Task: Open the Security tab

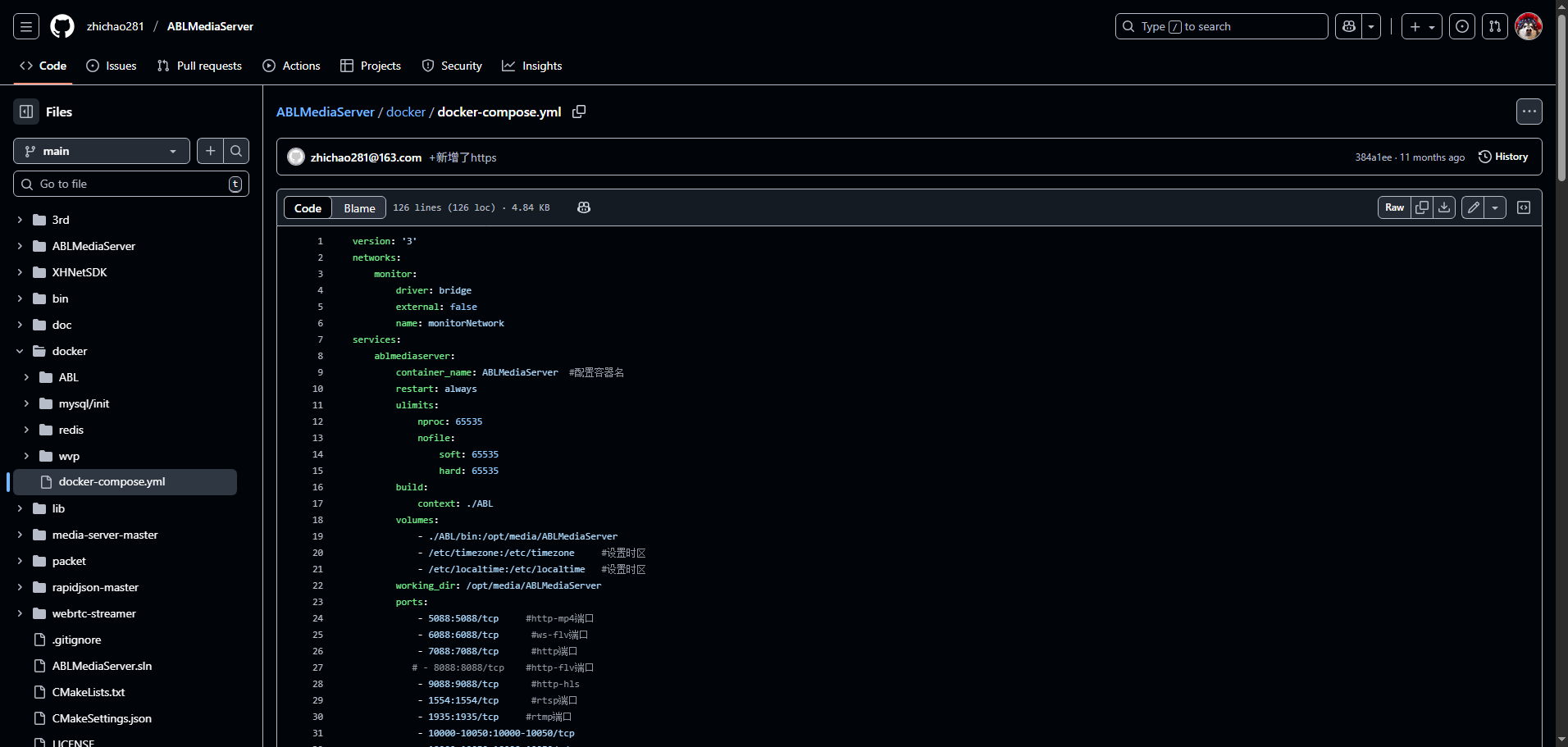Action: (x=452, y=66)
